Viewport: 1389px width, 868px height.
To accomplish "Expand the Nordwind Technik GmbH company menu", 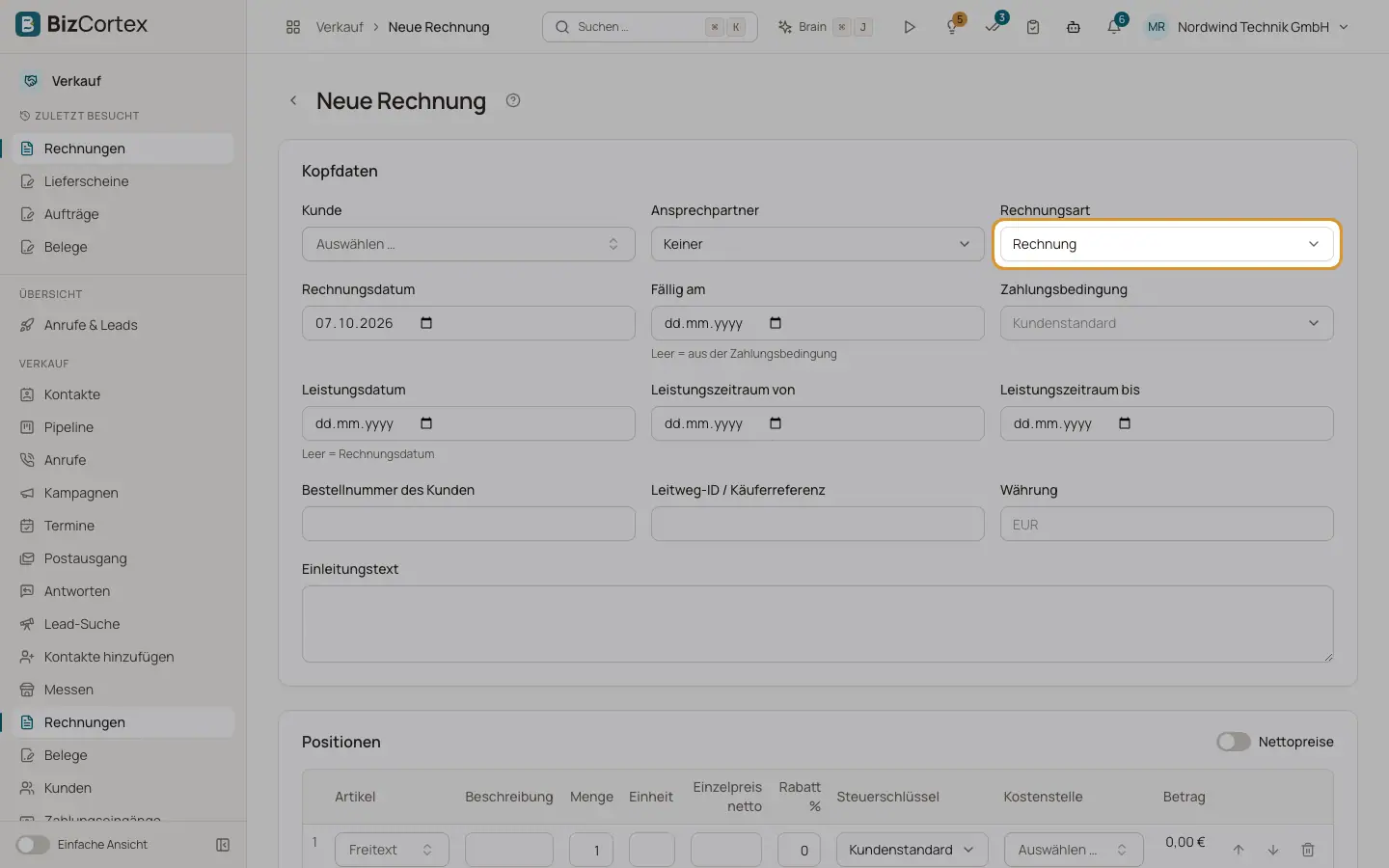I will 1263,27.
